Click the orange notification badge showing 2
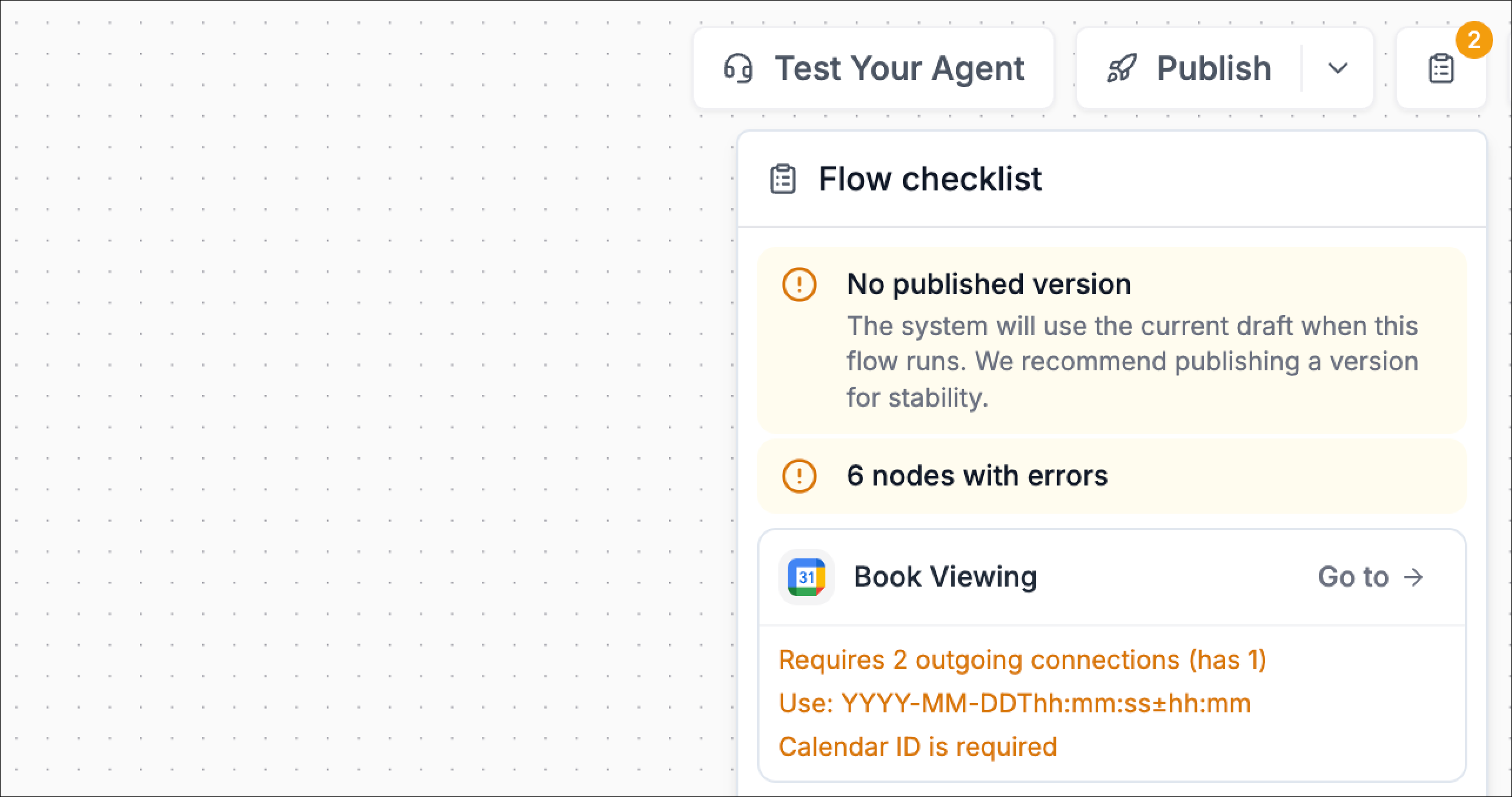1512x797 pixels. coord(1474,41)
